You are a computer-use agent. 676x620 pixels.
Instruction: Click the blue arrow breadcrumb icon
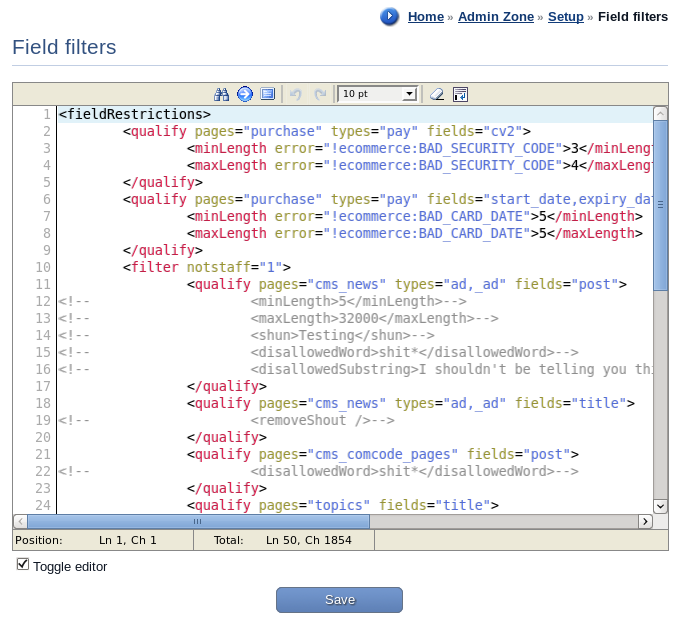[390, 16]
